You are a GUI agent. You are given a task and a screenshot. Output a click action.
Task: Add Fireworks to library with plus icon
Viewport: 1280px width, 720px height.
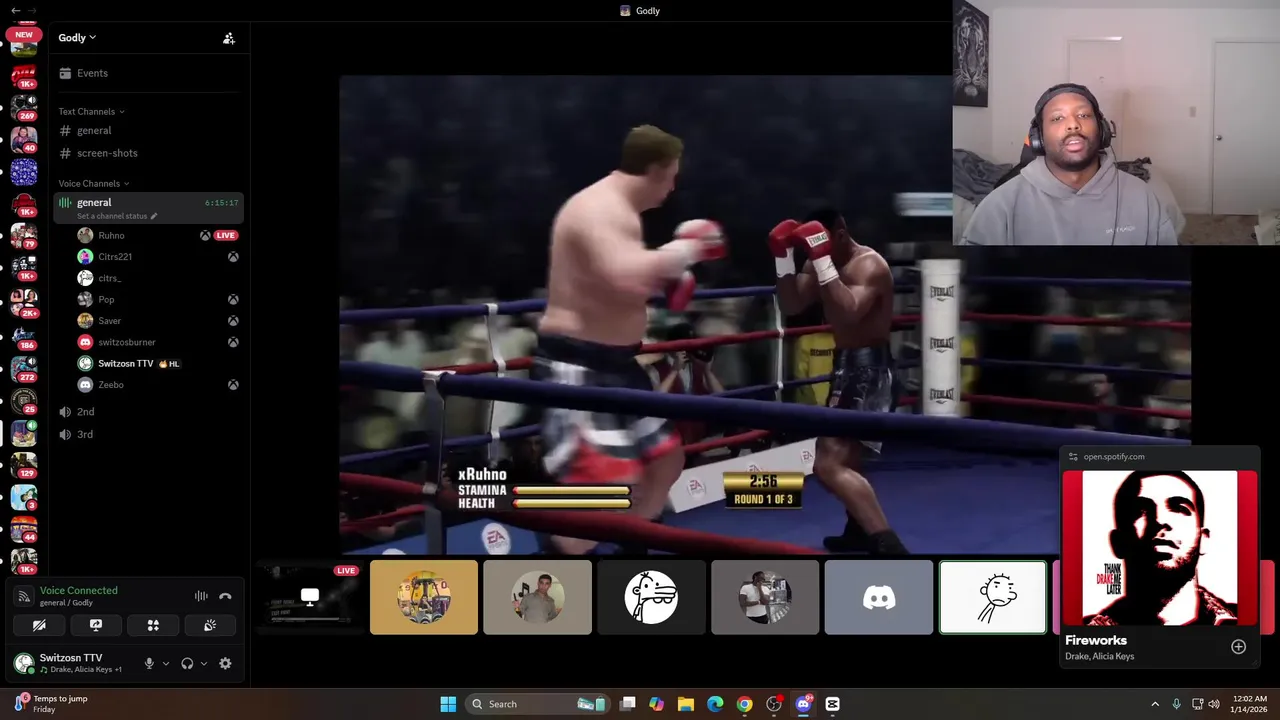[x=1238, y=647]
